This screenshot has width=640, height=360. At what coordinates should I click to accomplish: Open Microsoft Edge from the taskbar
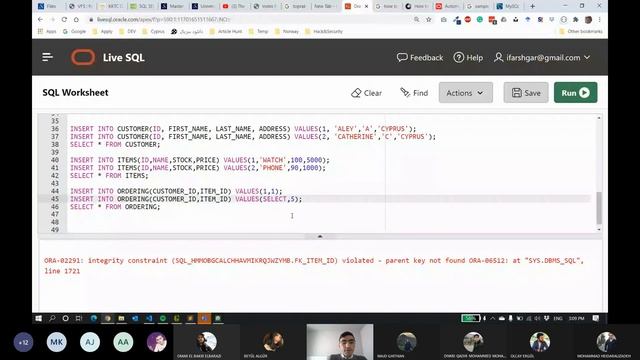coord(94,318)
